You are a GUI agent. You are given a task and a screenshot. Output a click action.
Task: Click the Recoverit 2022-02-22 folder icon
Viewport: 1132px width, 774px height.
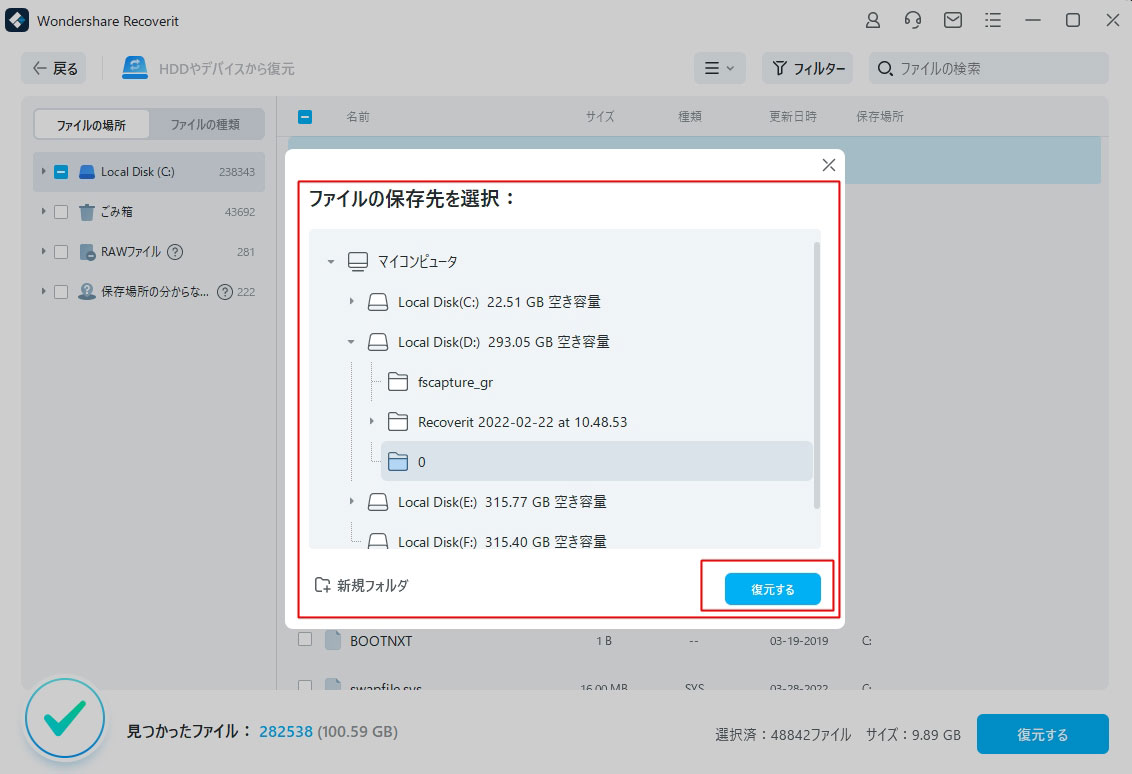398,421
